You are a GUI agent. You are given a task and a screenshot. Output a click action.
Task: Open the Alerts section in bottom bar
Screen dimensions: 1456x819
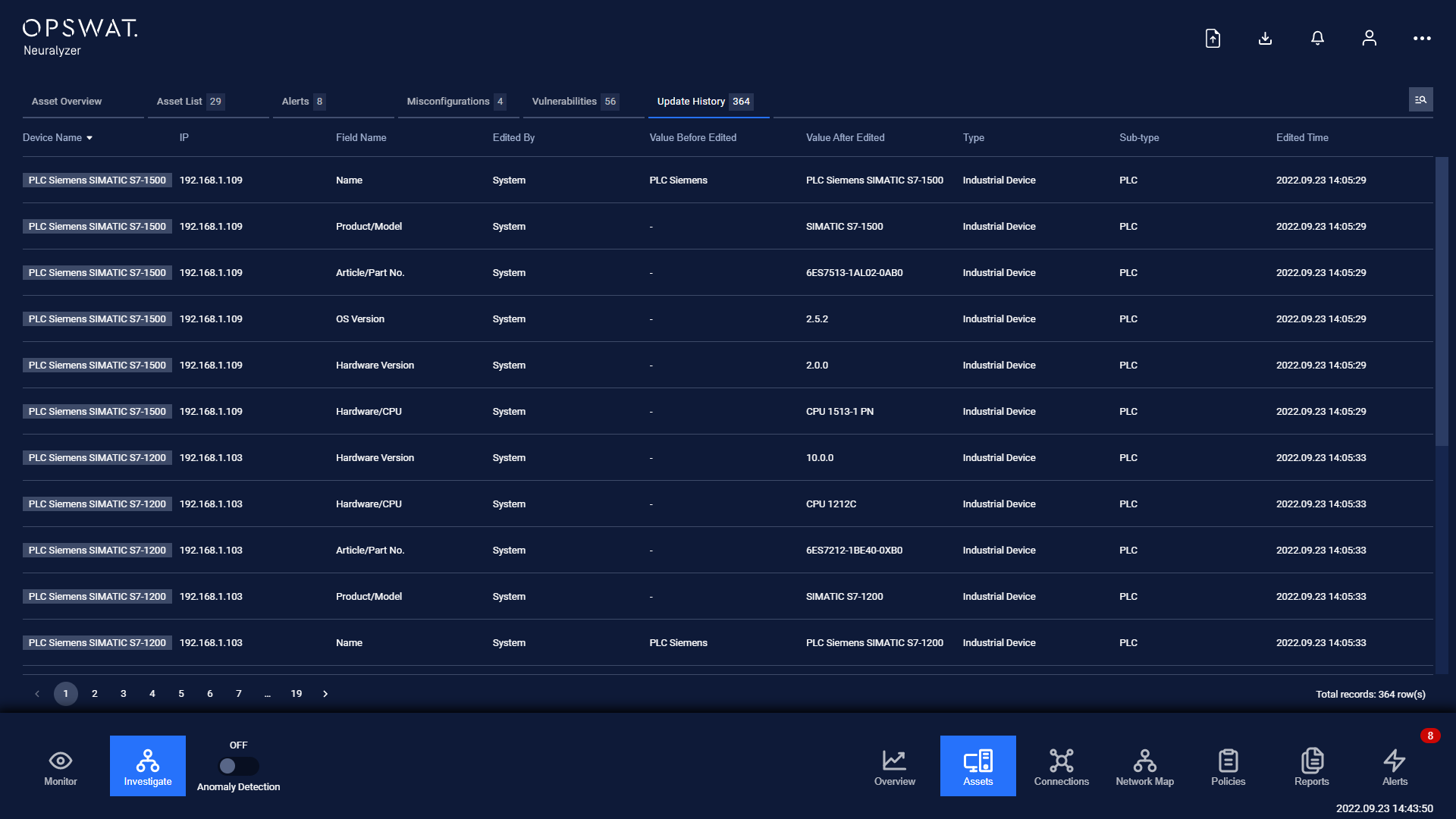coord(1395,767)
